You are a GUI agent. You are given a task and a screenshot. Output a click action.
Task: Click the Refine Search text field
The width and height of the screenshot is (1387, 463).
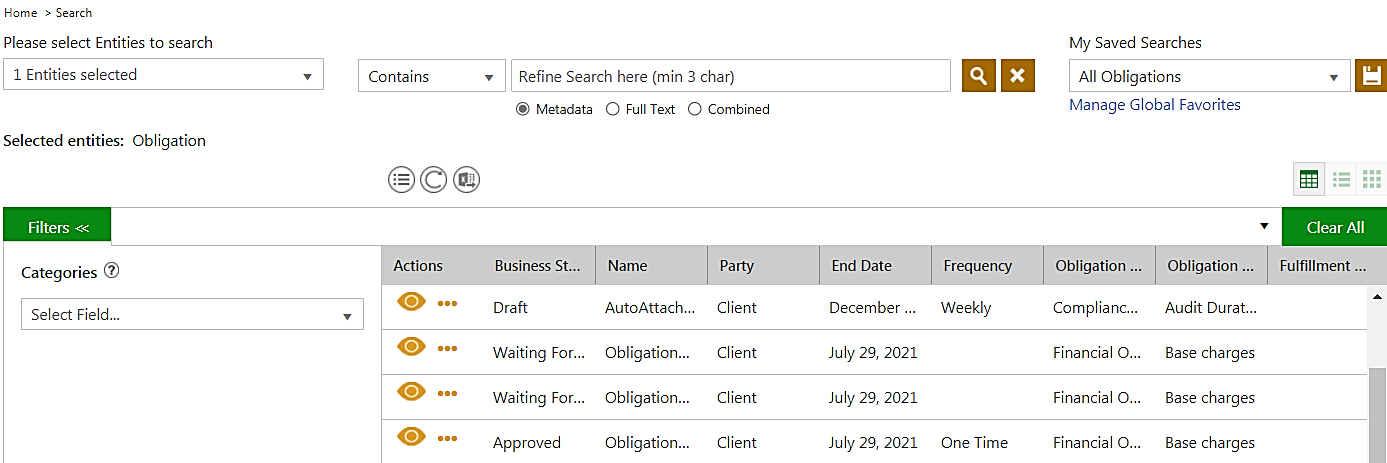pos(730,76)
